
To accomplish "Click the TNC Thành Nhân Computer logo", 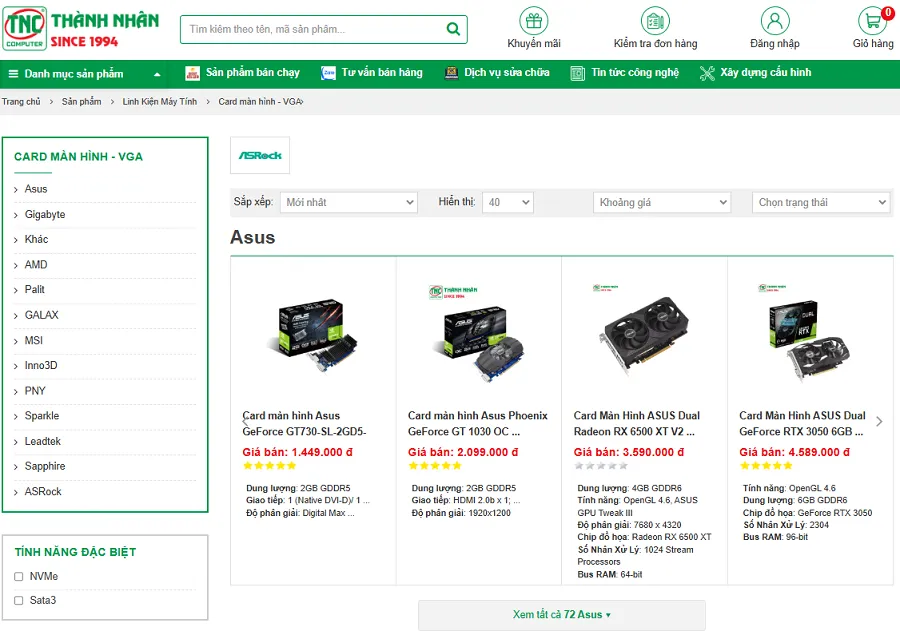I will (x=81, y=29).
